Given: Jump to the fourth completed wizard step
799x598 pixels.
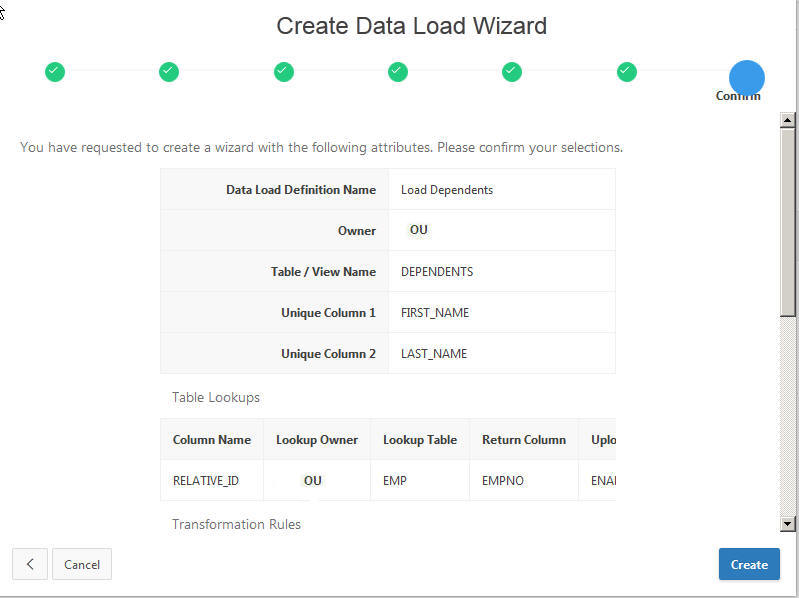Looking at the screenshot, I should click(x=398, y=71).
